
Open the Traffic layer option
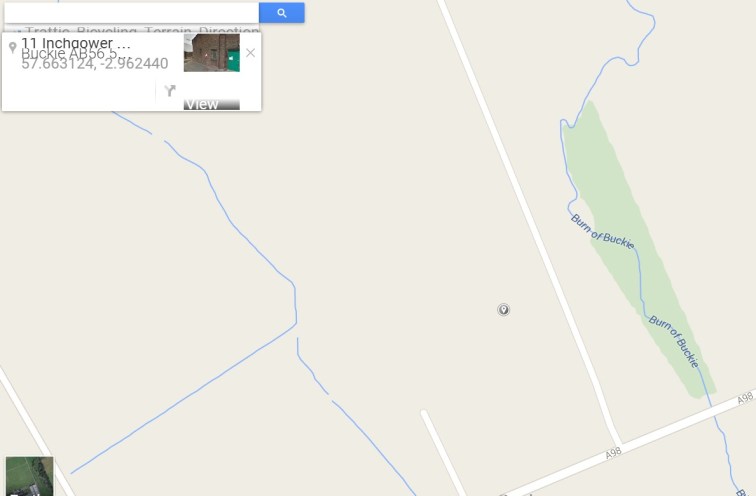(x=46, y=30)
